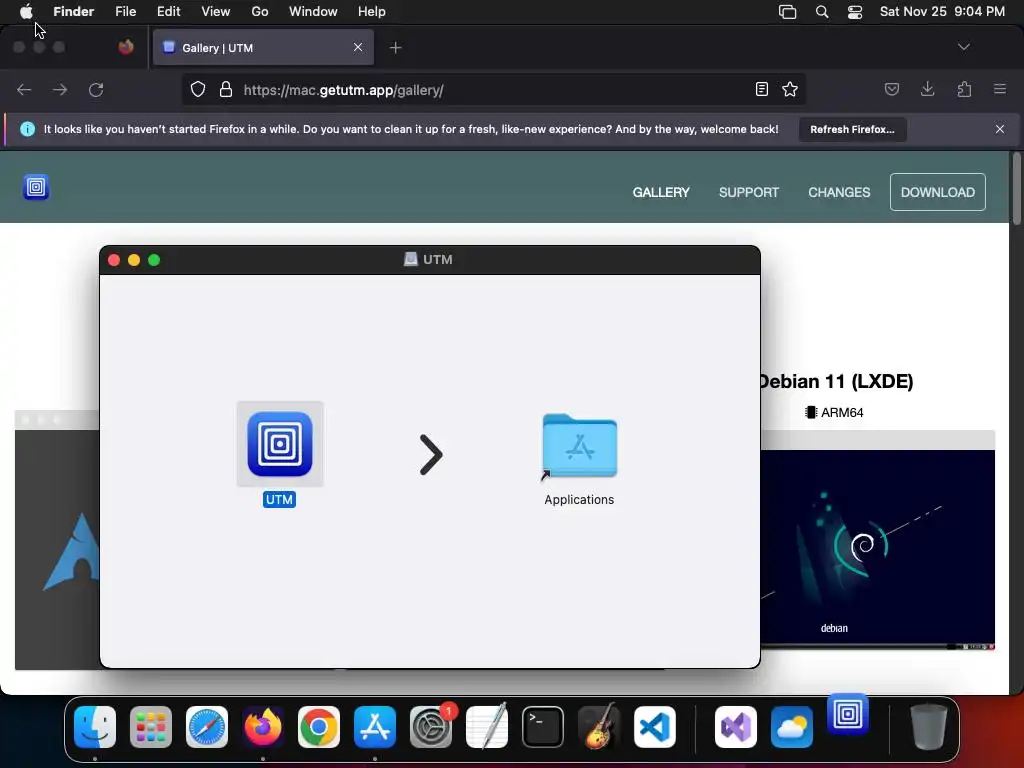1024x768 pixels.
Task: Click the Firefox address bar URL field
Action: [493, 89]
